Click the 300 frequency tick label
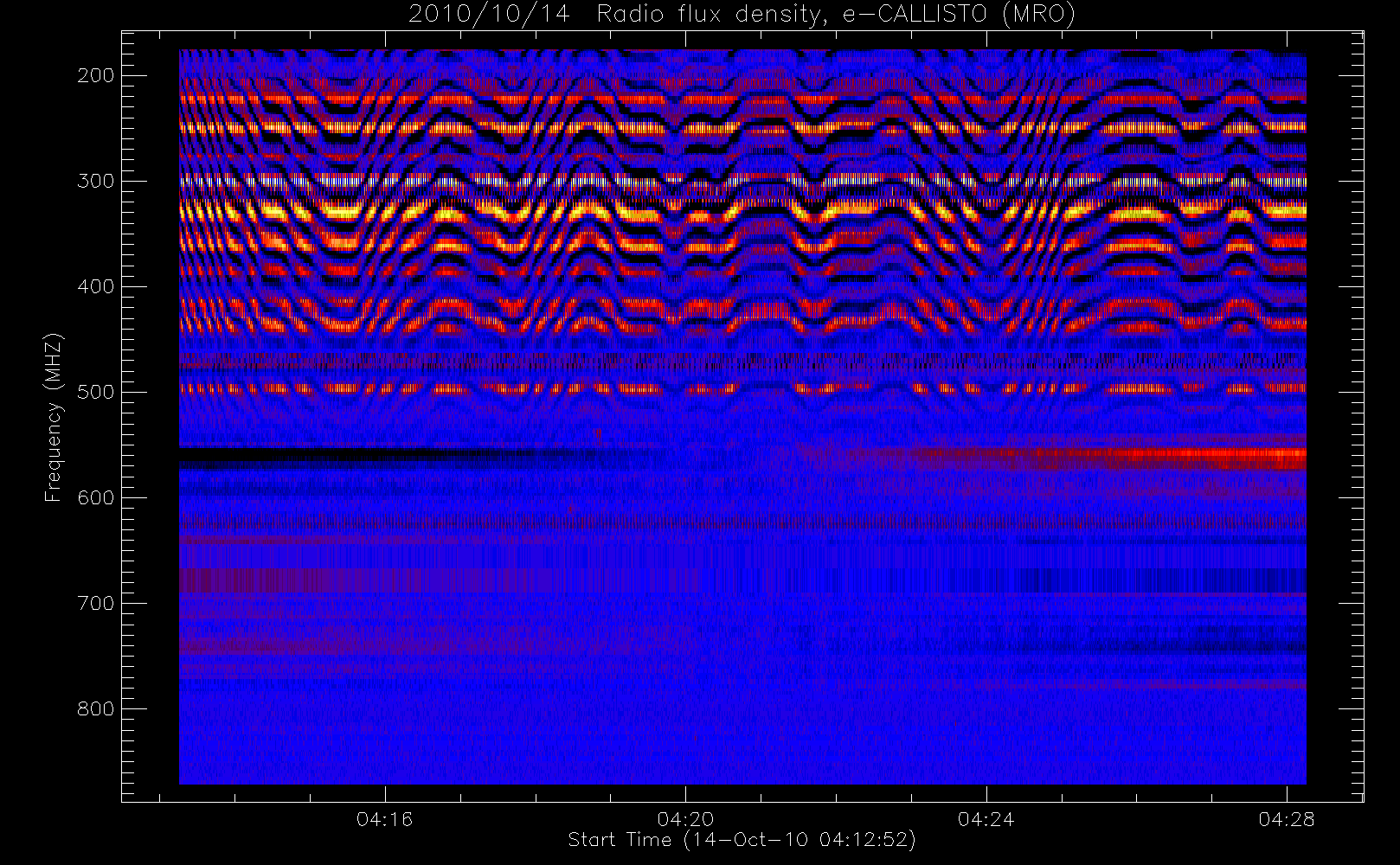 (x=96, y=181)
